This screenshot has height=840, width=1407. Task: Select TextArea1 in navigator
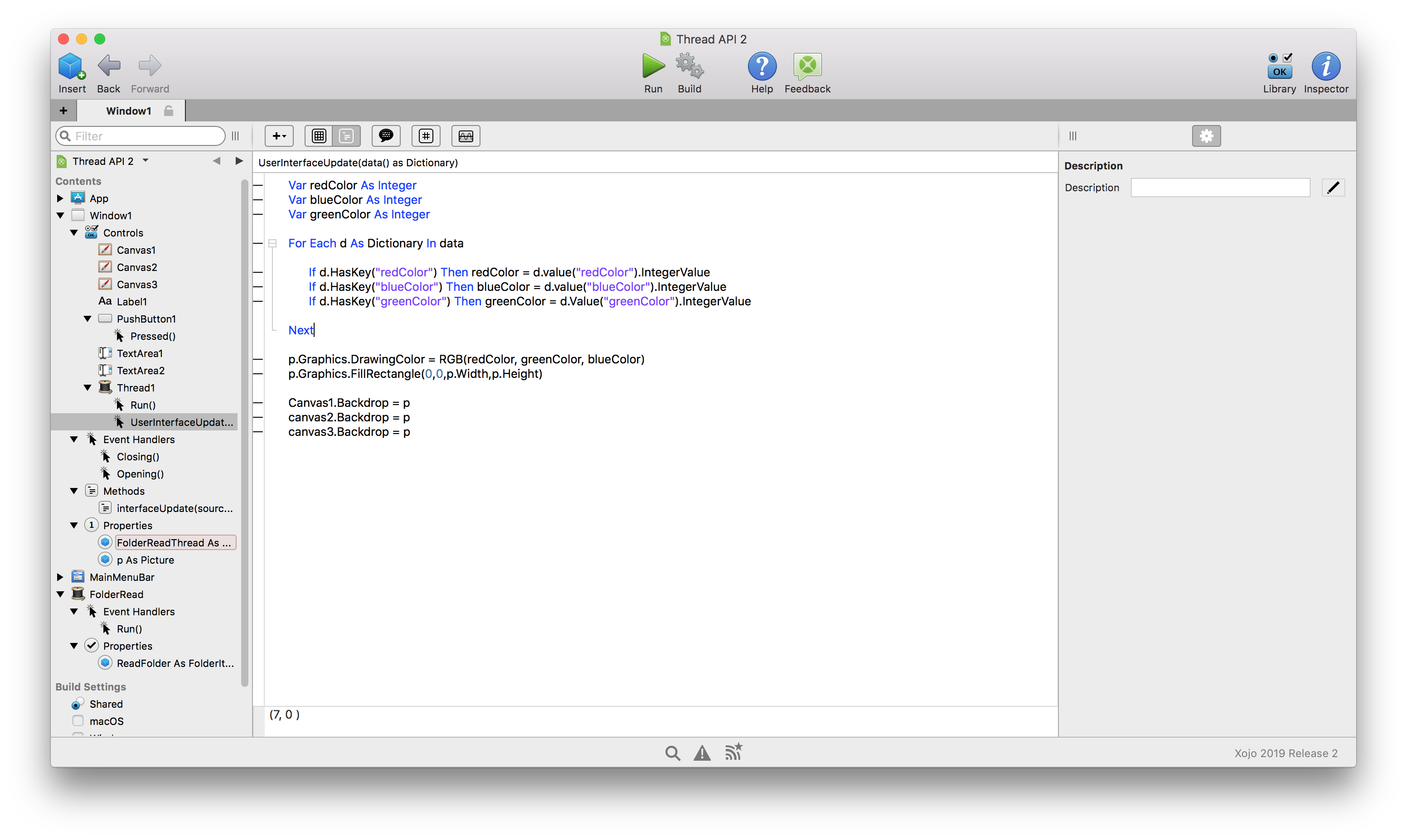click(139, 353)
